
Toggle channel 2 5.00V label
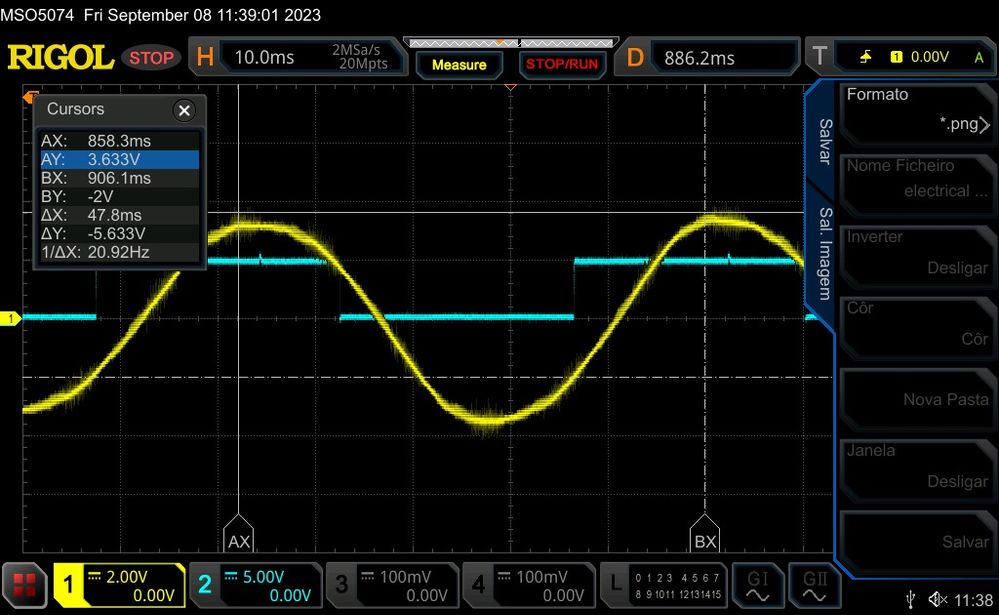256,585
